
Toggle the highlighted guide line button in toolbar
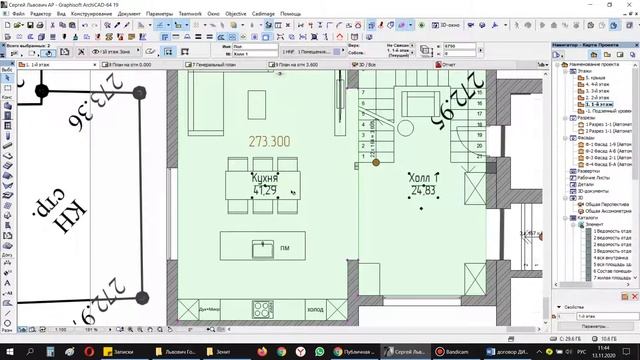(160, 25)
